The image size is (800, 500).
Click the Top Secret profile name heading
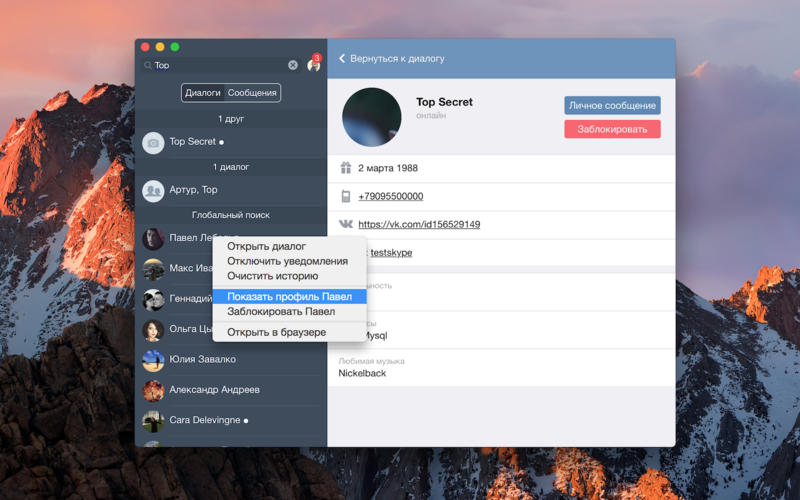444,102
